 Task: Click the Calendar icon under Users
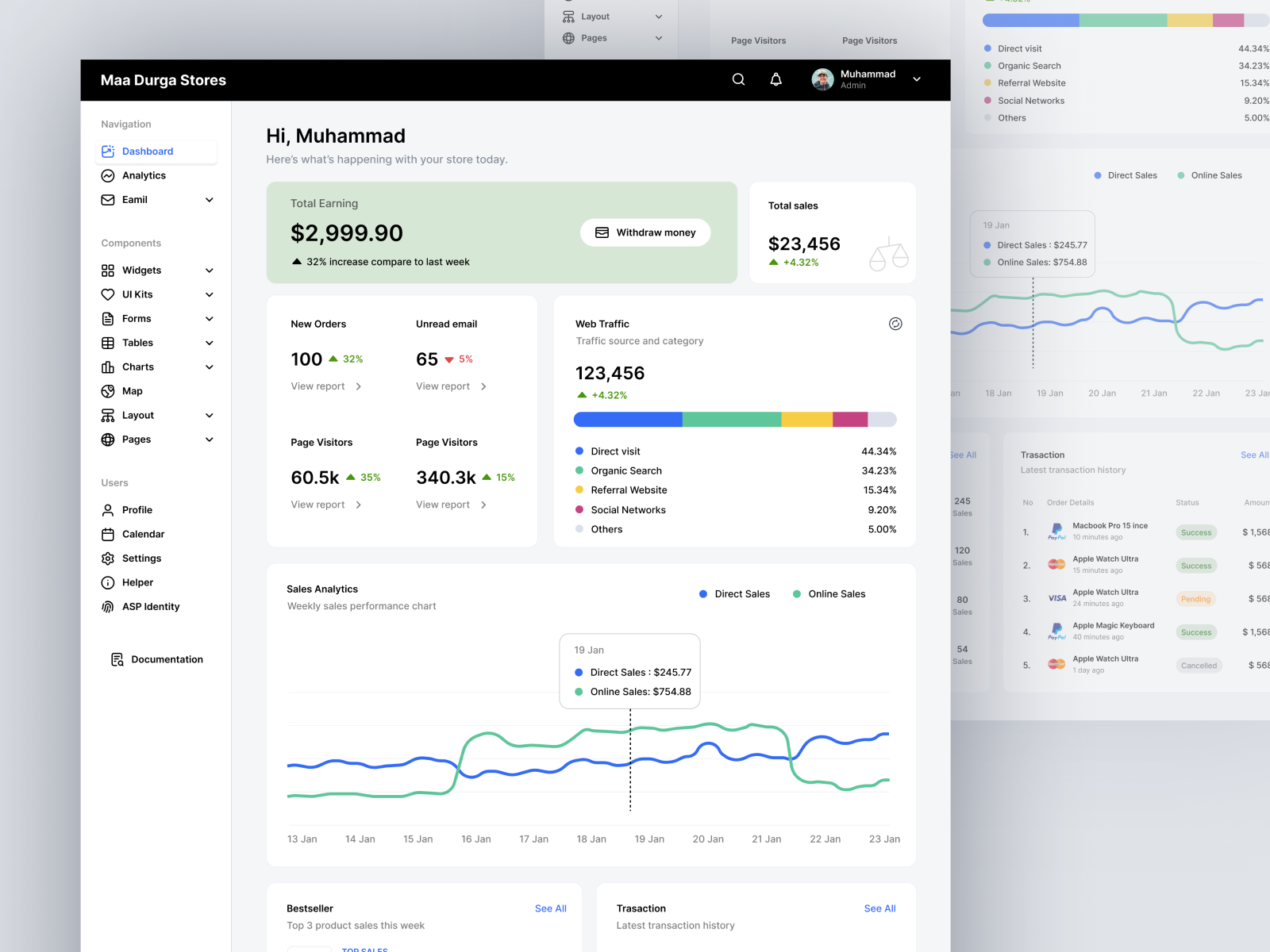pos(108,534)
